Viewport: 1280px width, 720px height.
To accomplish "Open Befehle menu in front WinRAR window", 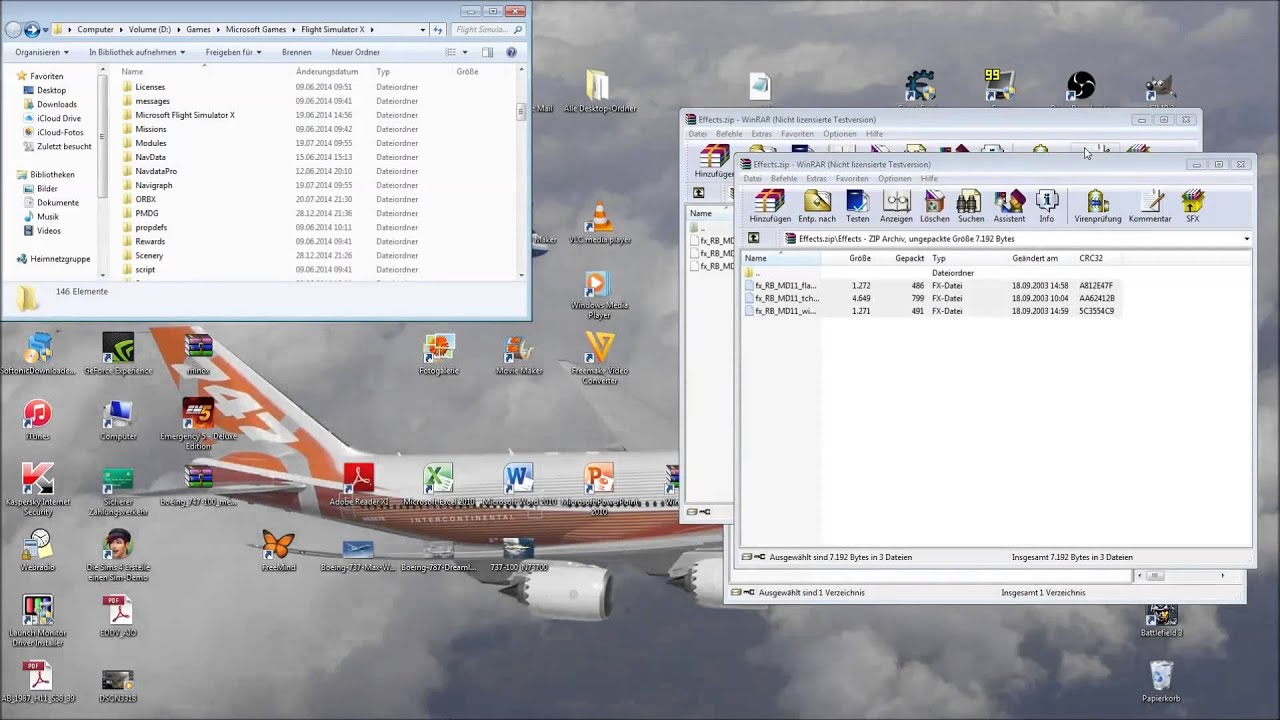I will pyautogui.click(x=784, y=179).
